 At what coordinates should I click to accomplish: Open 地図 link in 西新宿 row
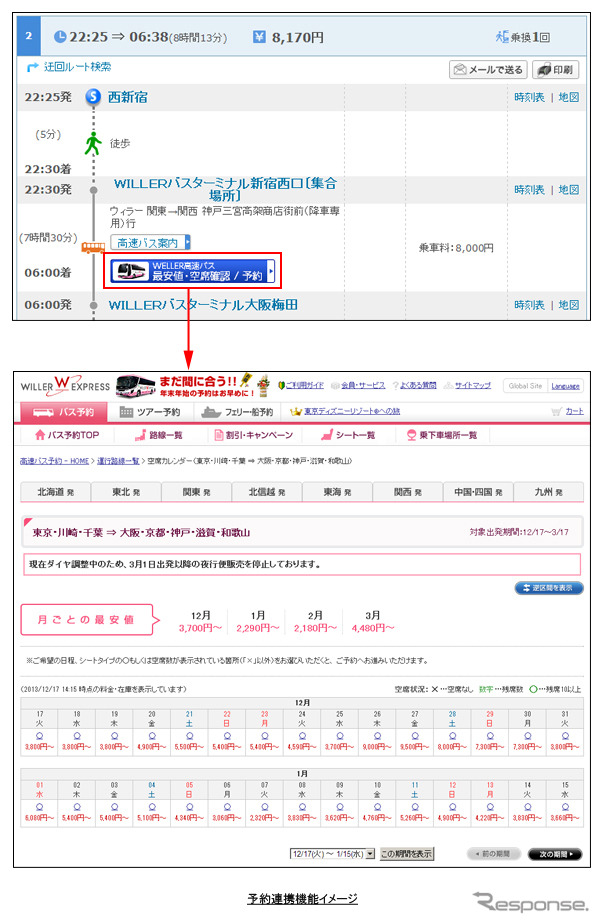(x=569, y=97)
